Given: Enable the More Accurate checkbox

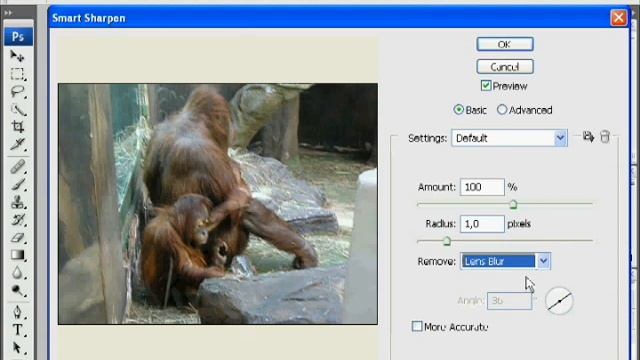Looking at the screenshot, I should 417,326.
